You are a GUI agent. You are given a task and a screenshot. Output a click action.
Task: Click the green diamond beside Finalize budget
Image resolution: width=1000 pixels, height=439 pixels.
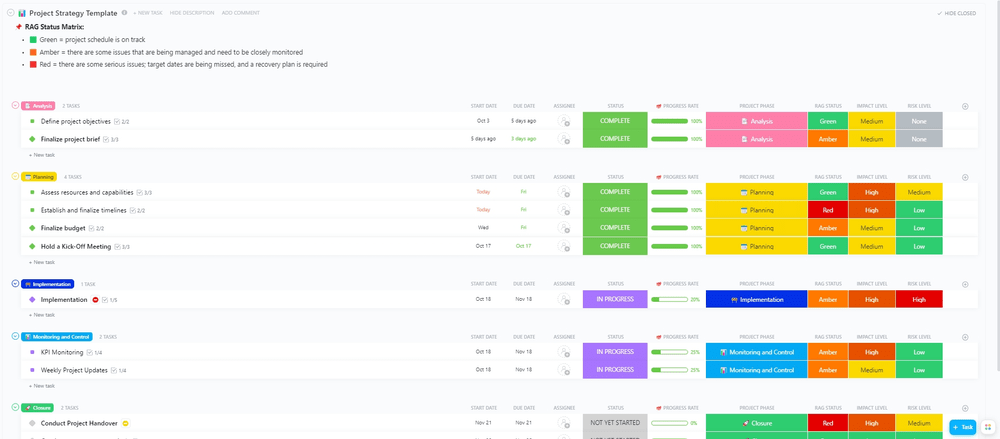32,228
